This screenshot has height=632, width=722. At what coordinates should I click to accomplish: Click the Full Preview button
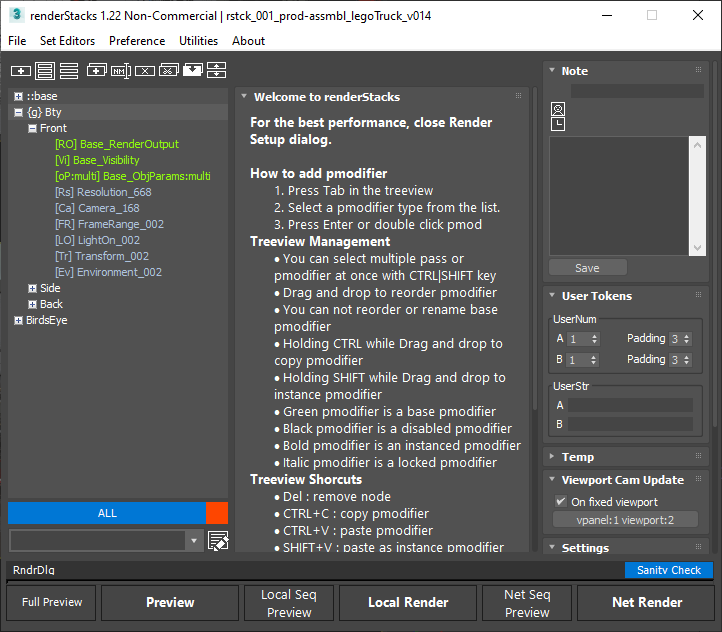coord(52,603)
